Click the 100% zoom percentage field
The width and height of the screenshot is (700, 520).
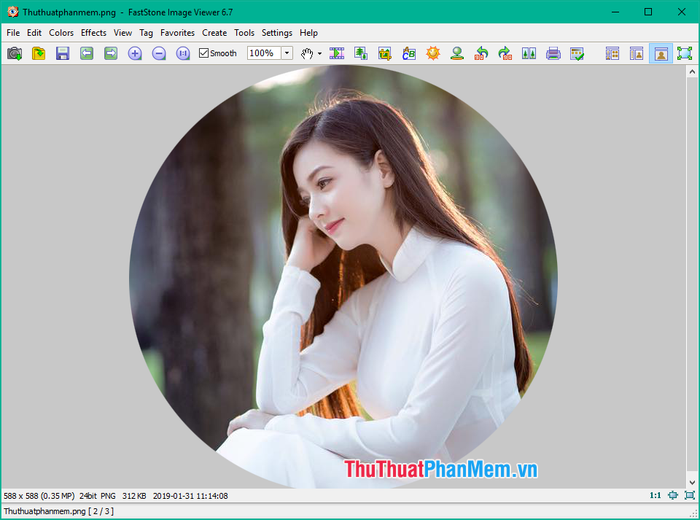coord(264,53)
